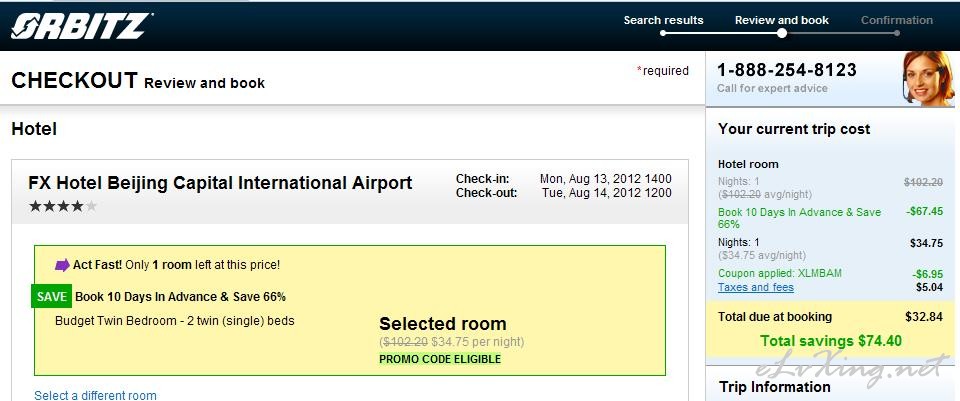Image resolution: width=960 pixels, height=401 pixels.
Task: Select a different room link
Action: [95, 395]
